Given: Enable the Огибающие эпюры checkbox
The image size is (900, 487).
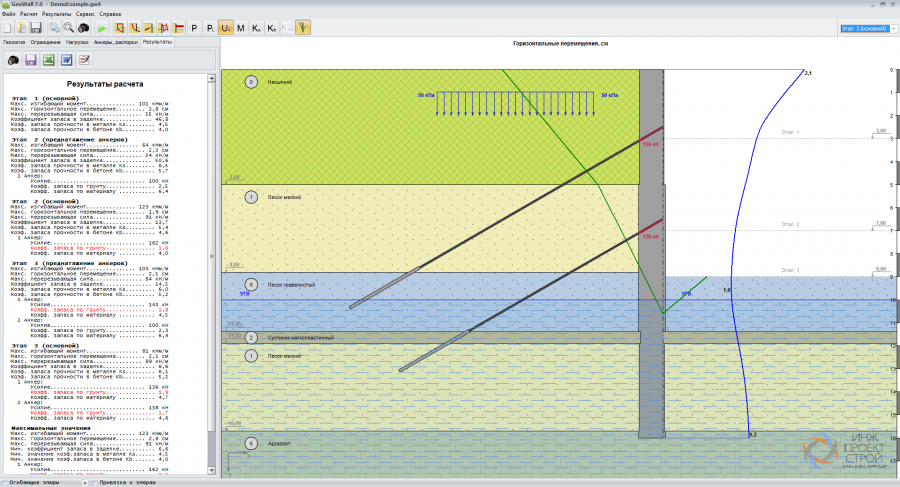Looking at the screenshot, I should pos(5,483).
